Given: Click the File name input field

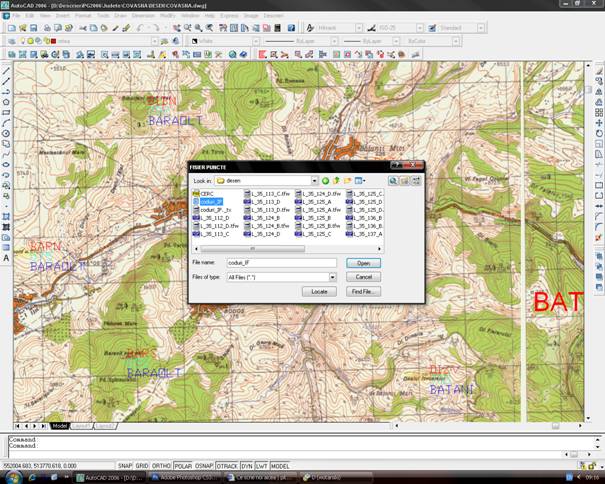Looking at the screenshot, I should tap(280, 263).
